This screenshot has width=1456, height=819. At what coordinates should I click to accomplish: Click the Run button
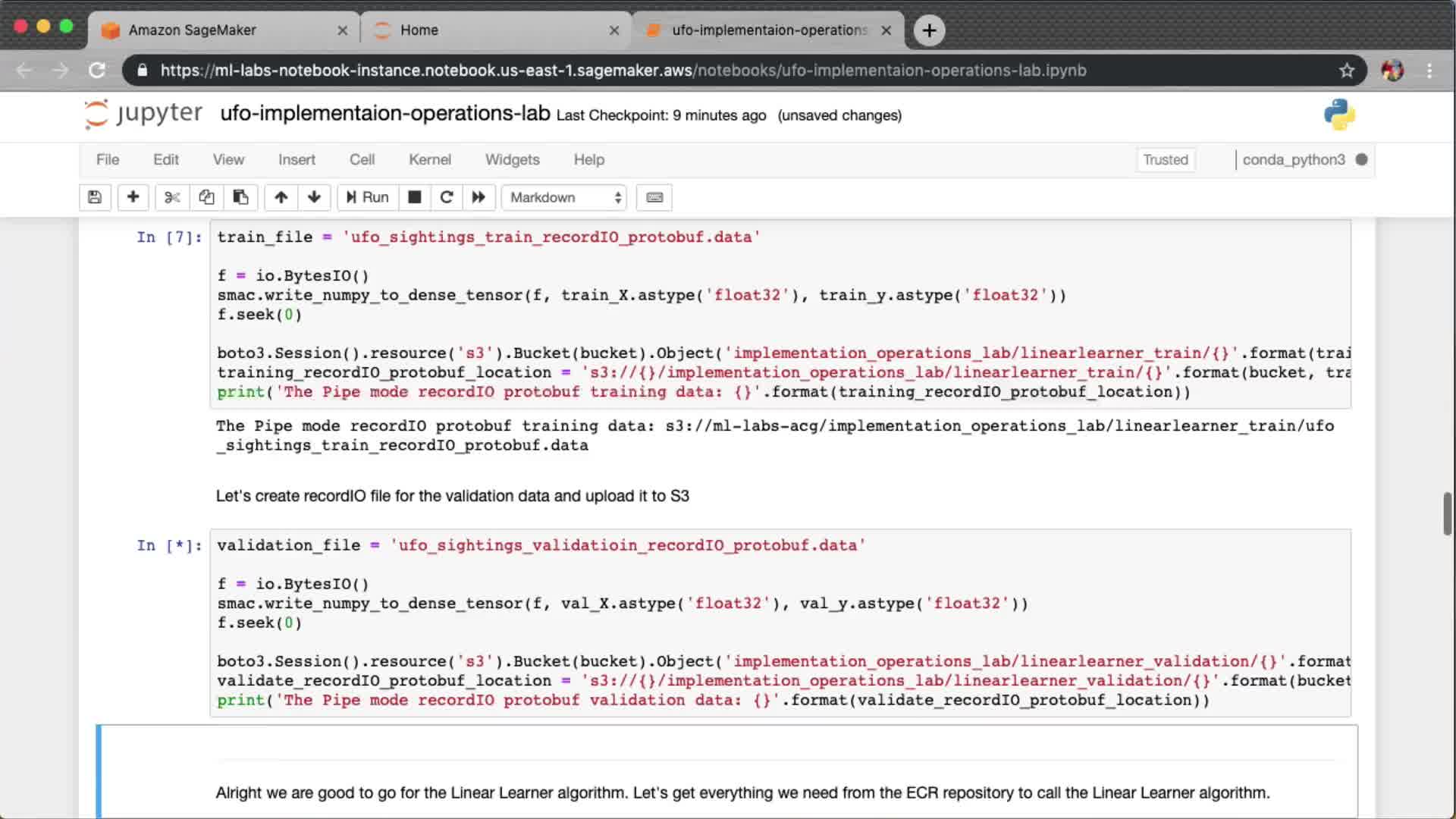(x=368, y=197)
